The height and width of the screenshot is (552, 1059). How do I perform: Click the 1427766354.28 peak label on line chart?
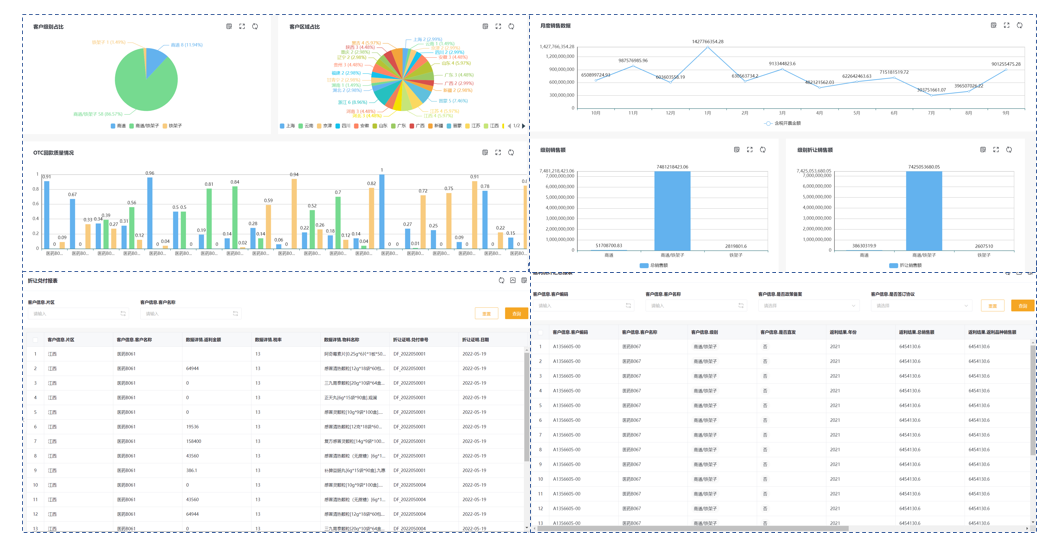pyautogui.click(x=707, y=42)
